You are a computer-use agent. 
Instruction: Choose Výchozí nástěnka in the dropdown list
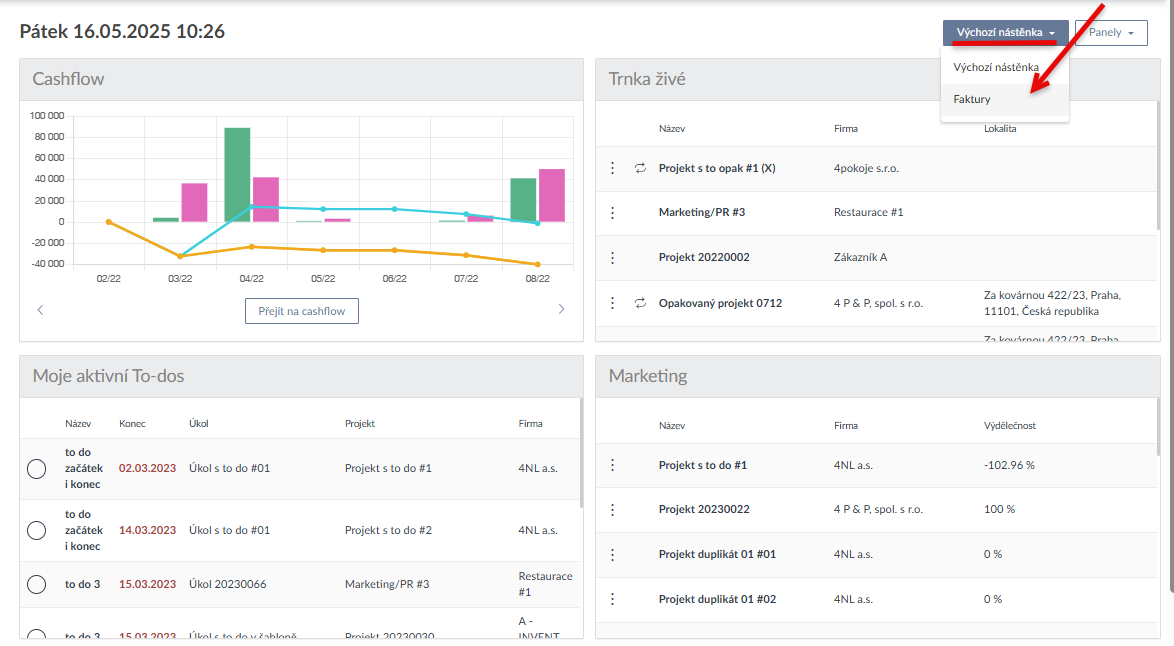click(996, 67)
